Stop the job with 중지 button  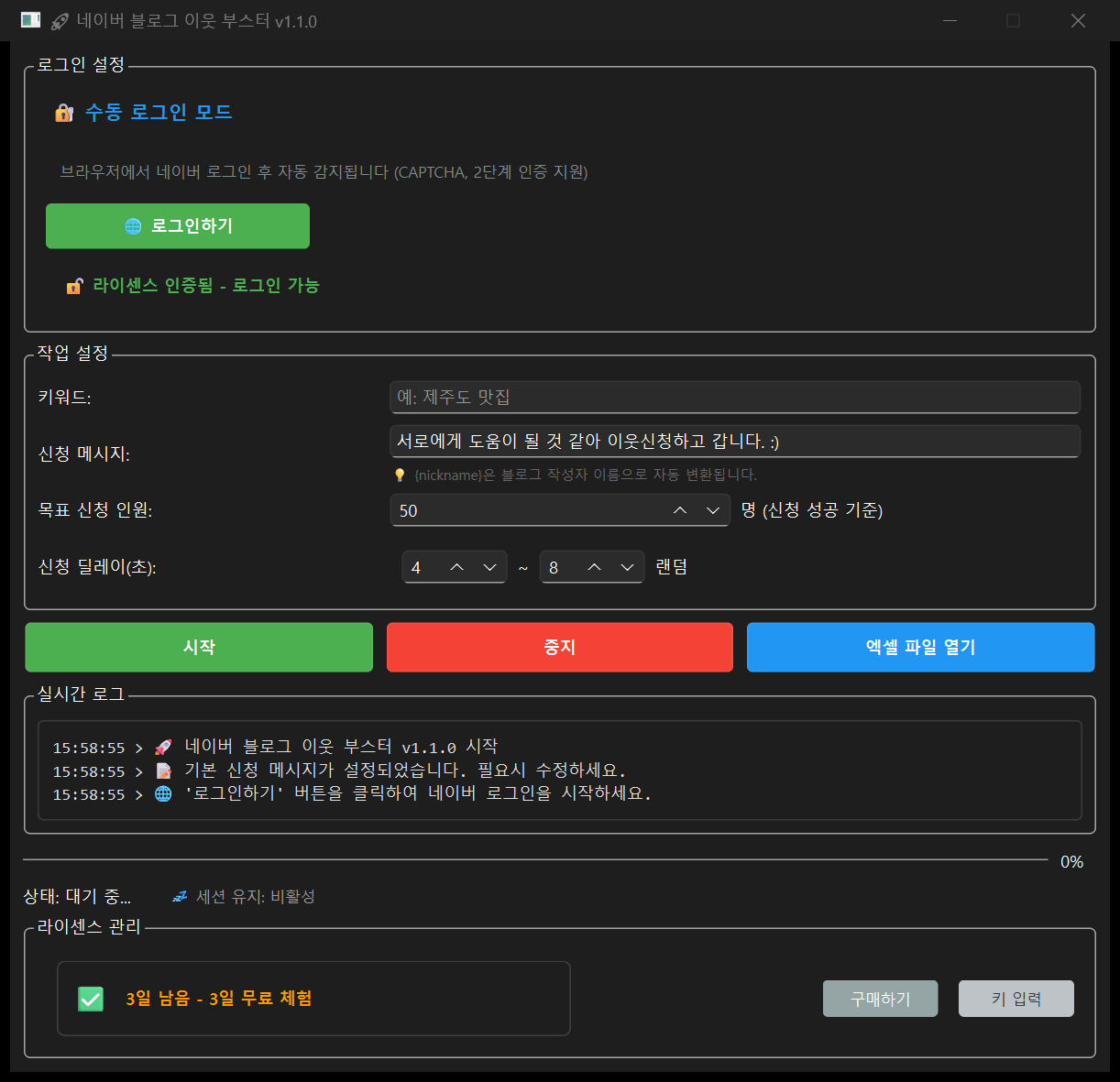560,648
